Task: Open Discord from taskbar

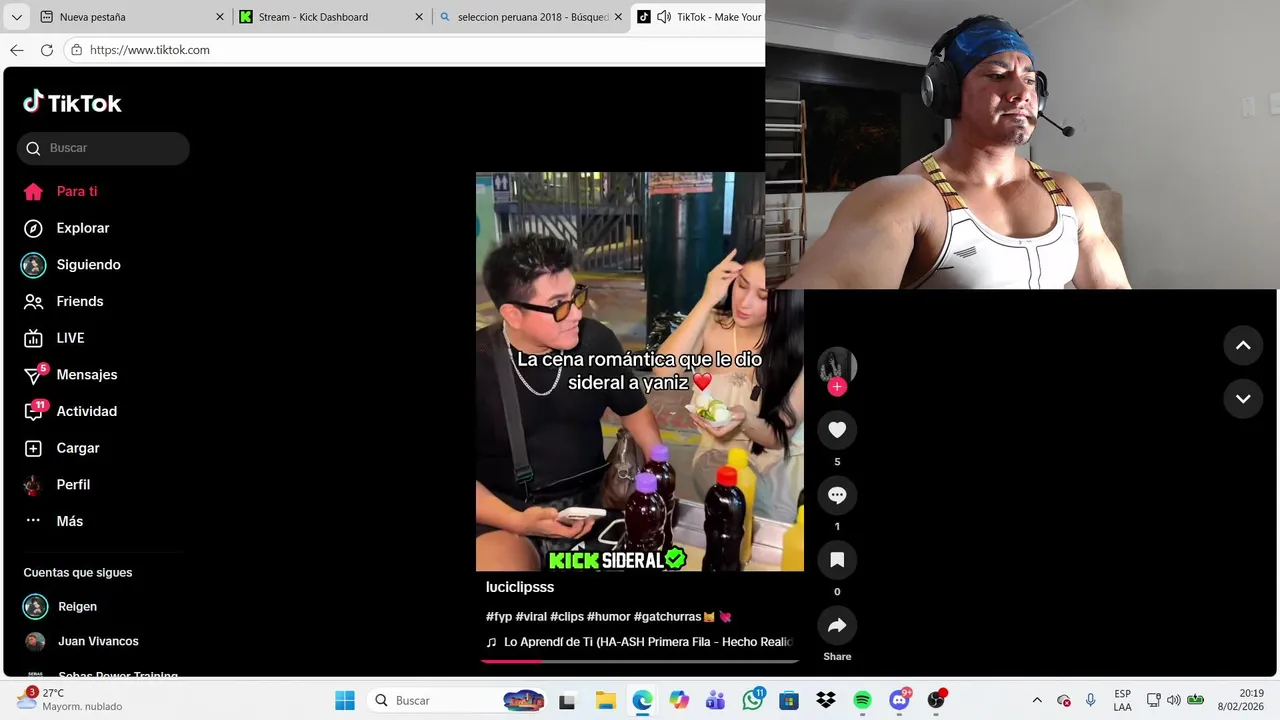Action: 900,700
